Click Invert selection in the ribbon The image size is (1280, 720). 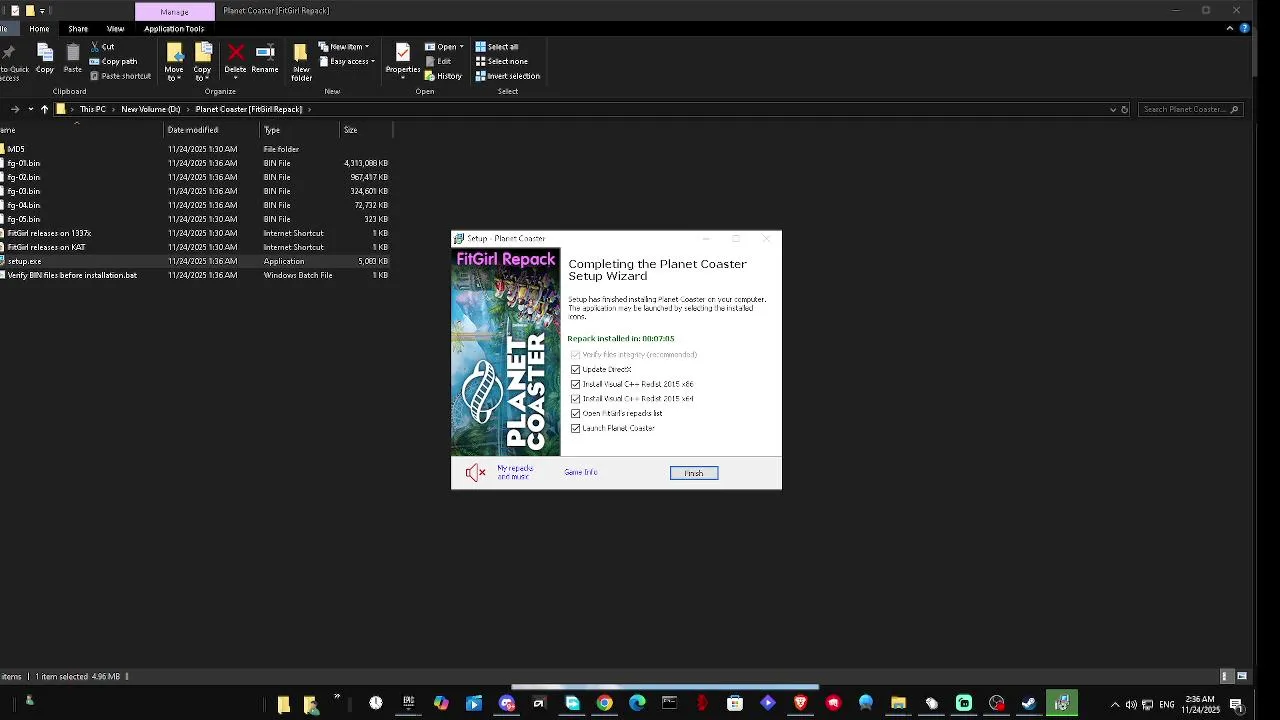coord(508,76)
